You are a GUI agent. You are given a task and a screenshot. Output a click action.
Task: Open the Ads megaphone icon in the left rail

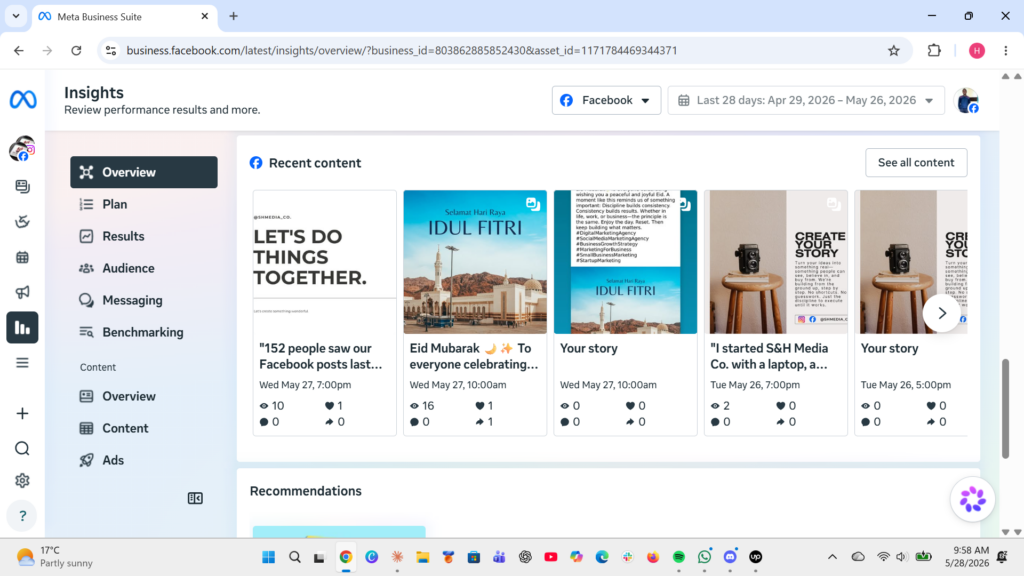[22, 292]
